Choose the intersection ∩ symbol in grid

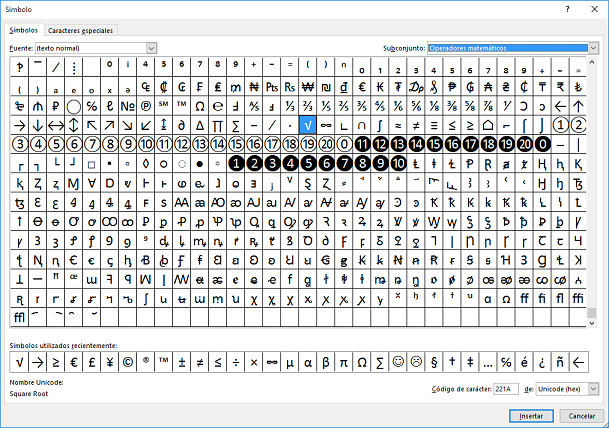(x=362, y=125)
